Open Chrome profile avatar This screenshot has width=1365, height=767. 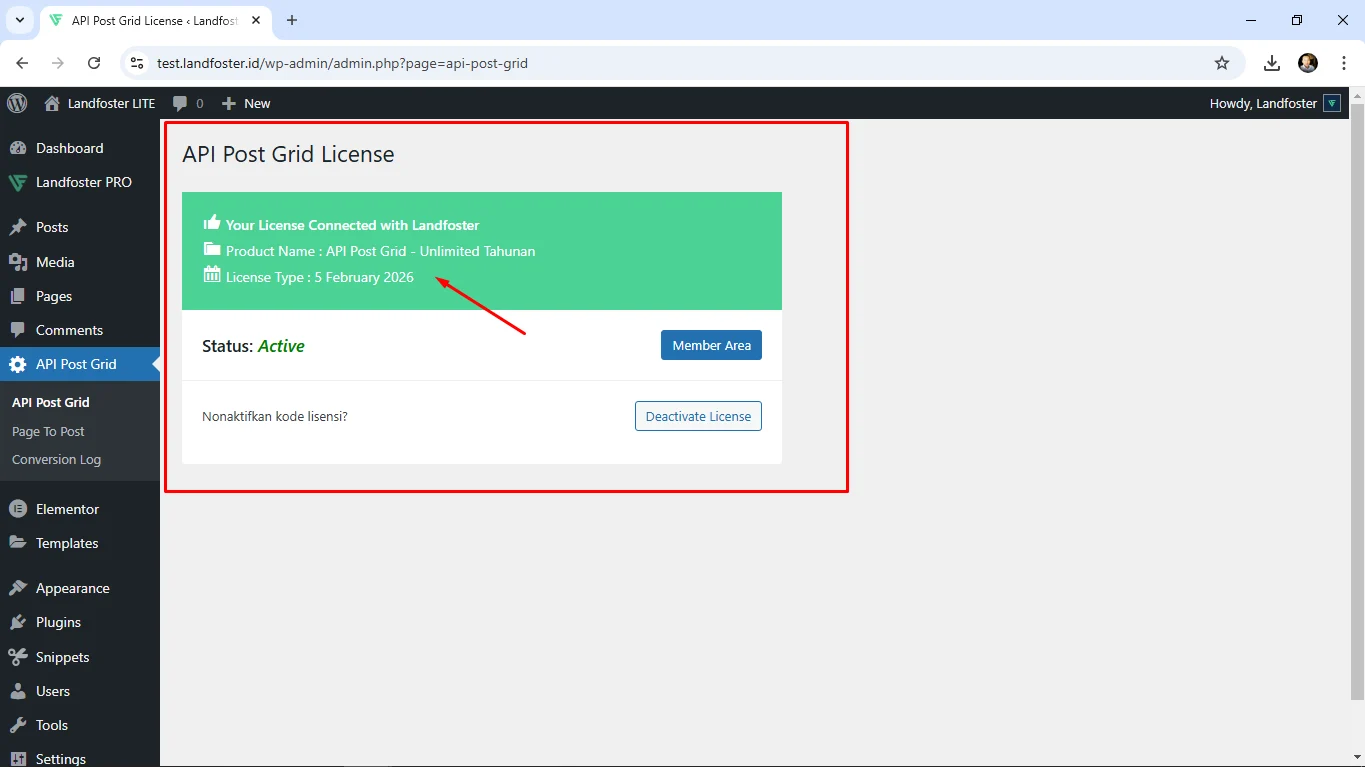coord(1308,63)
